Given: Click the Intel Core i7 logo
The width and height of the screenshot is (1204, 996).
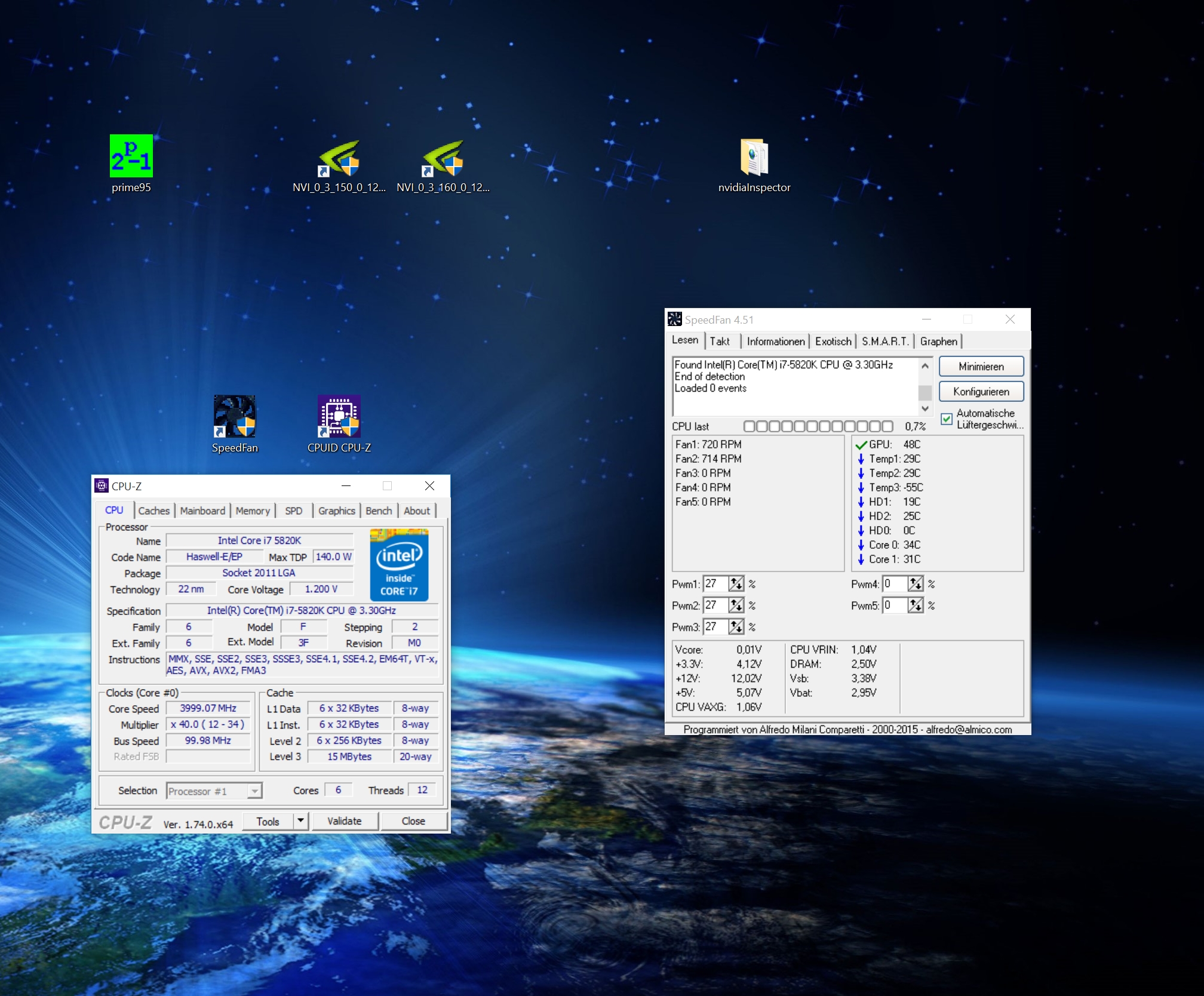Looking at the screenshot, I should [399, 564].
